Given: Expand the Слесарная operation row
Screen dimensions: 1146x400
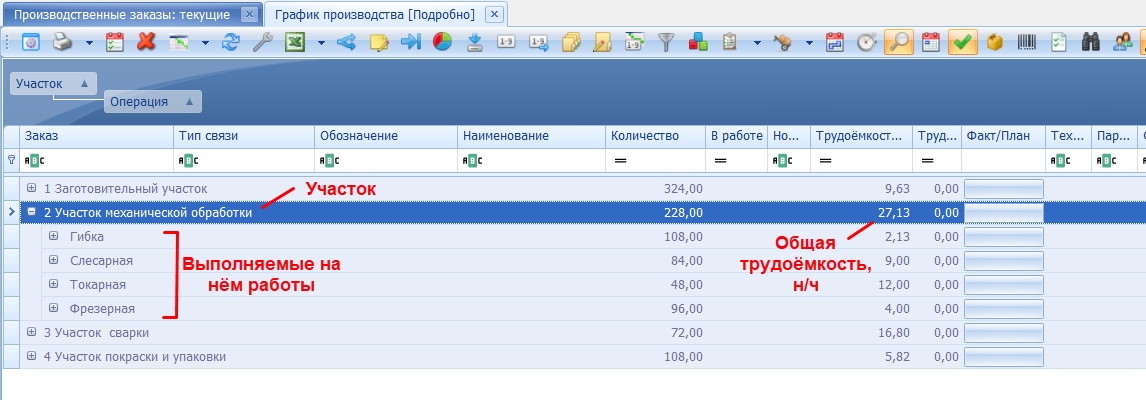Looking at the screenshot, I should tap(53, 260).
